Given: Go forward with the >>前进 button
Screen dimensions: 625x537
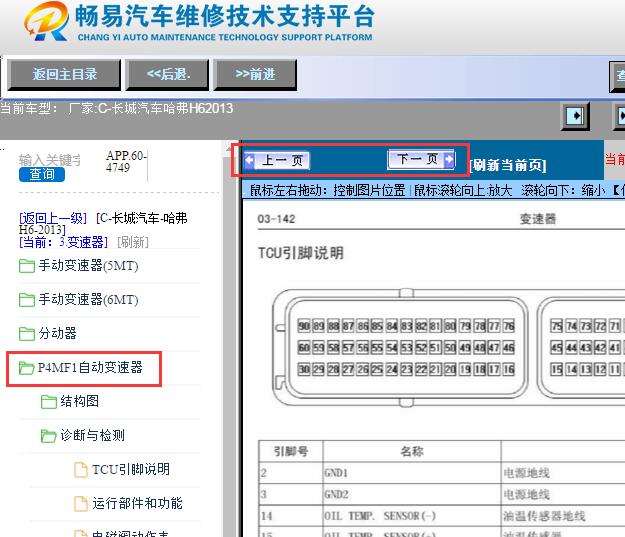Looking at the screenshot, I should click(255, 75).
